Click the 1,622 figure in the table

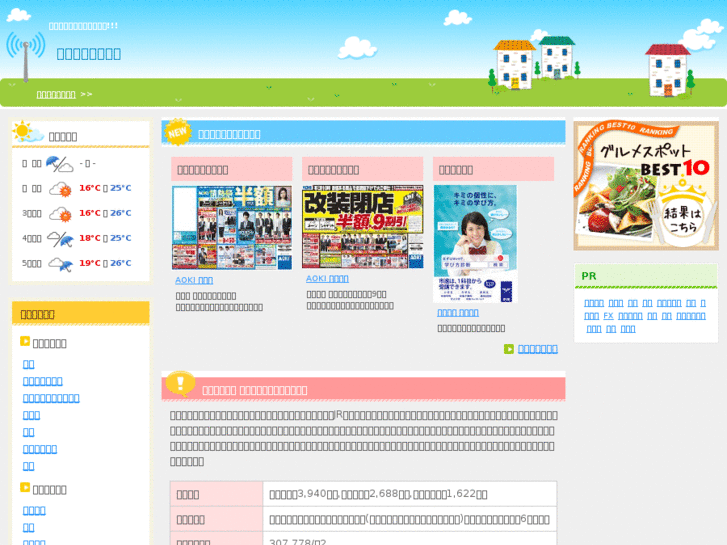[460, 494]
